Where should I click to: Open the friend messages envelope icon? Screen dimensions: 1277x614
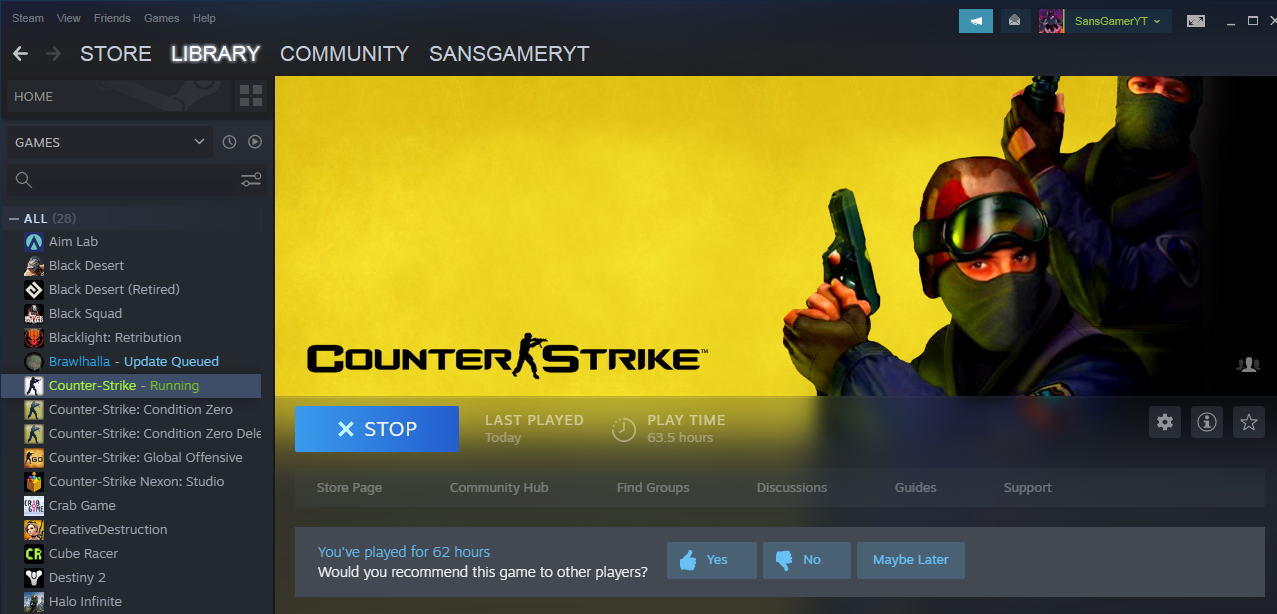pyautogui.click(x=1015, y=21)
